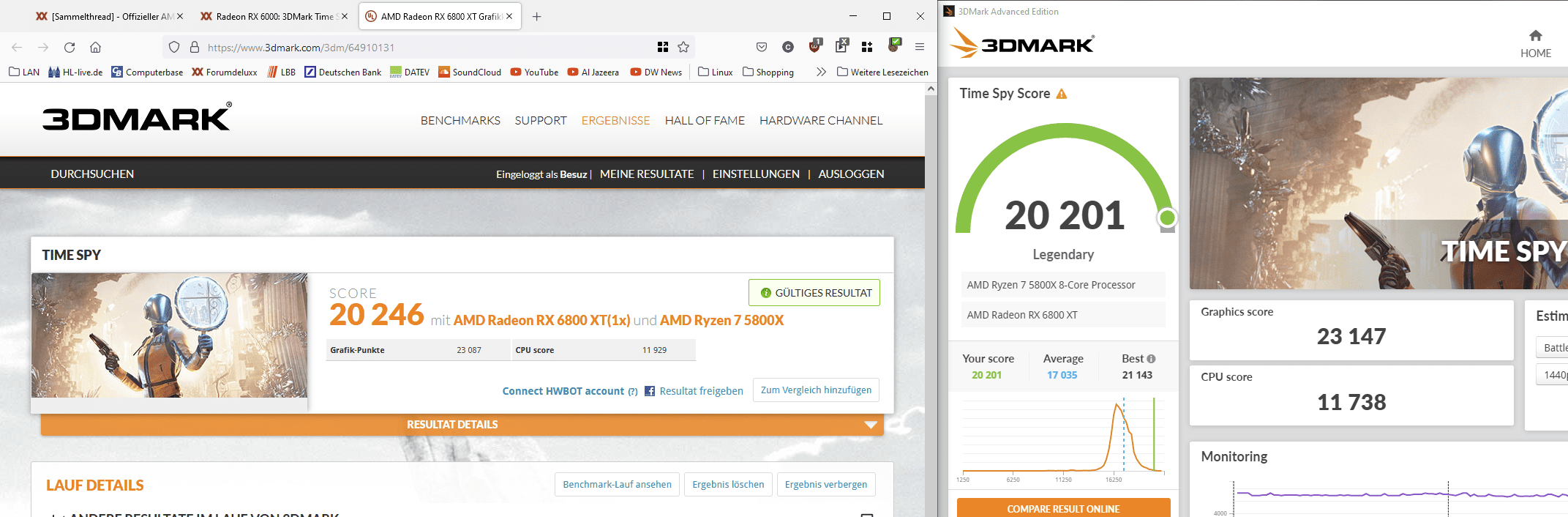Image resolution: width=1568 pixels, height=517 pixels.
Task: Click the Time Spy banner in 3DMark app
Action: (x=1378, y=183)
